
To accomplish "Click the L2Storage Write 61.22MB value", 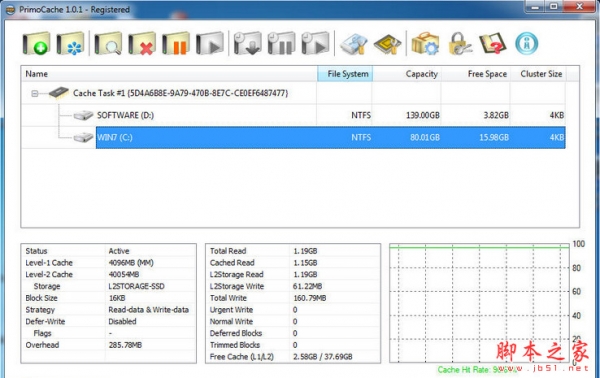I will (308, 286).
